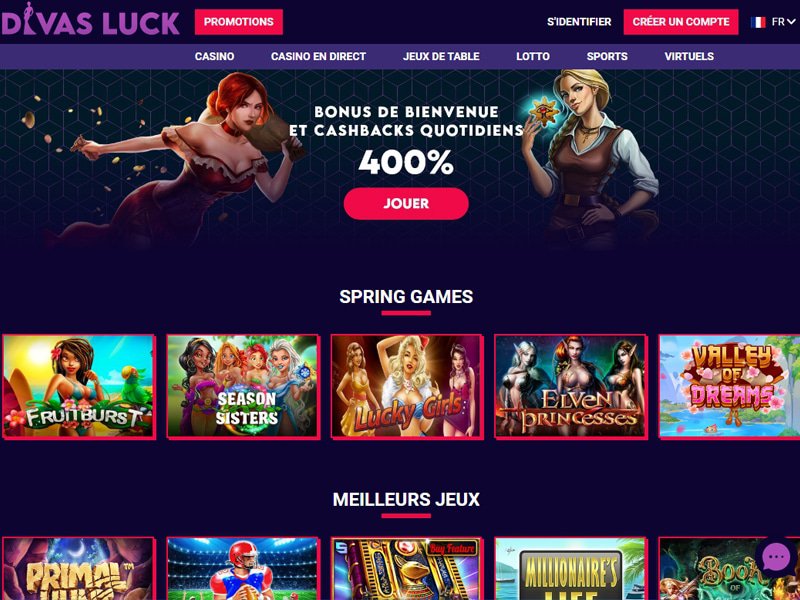Click the Promotions button
Screen dimensions: 800x600
(x=239, y=22)
